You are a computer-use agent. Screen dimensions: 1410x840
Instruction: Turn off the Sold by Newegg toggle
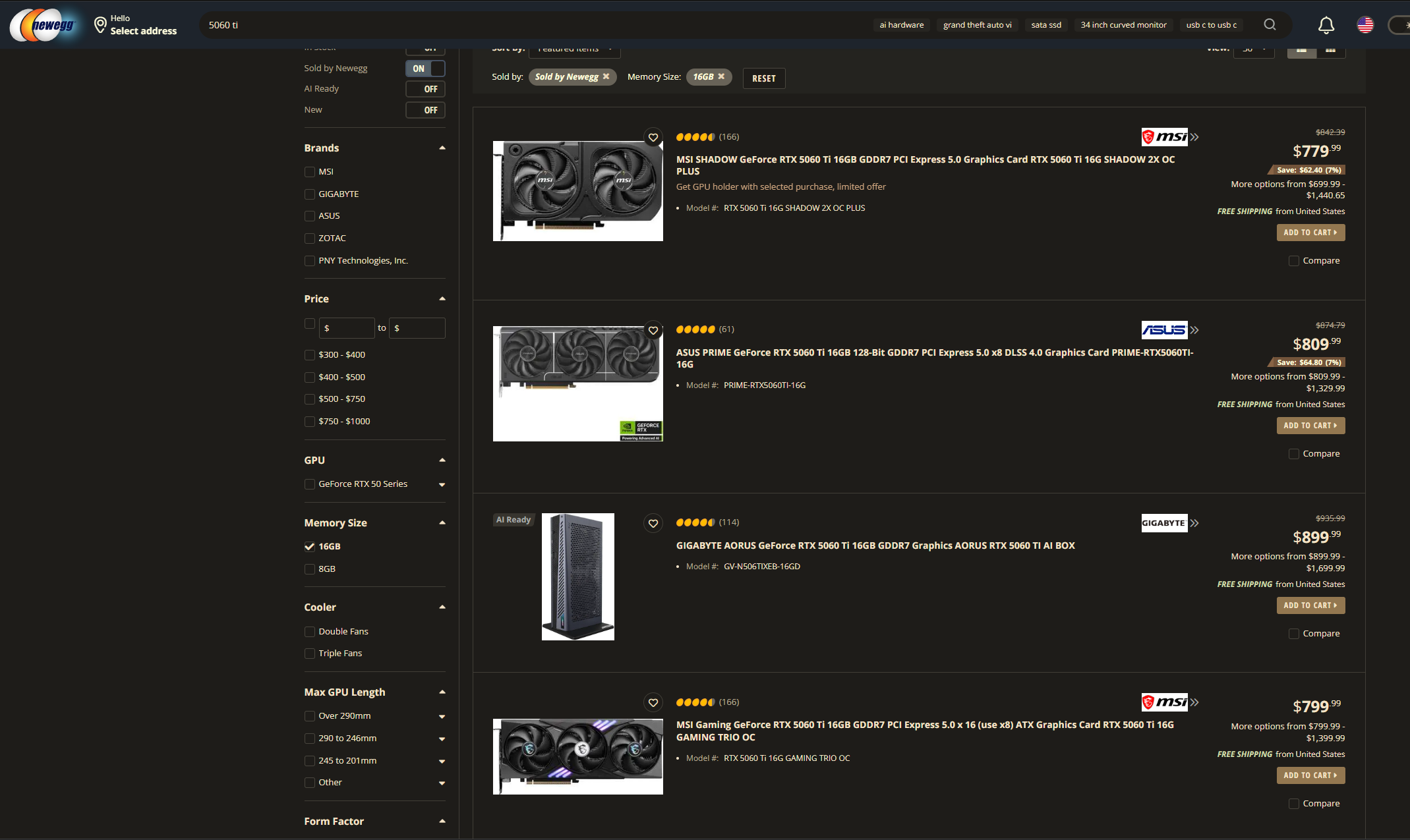[x=425, y=69]
